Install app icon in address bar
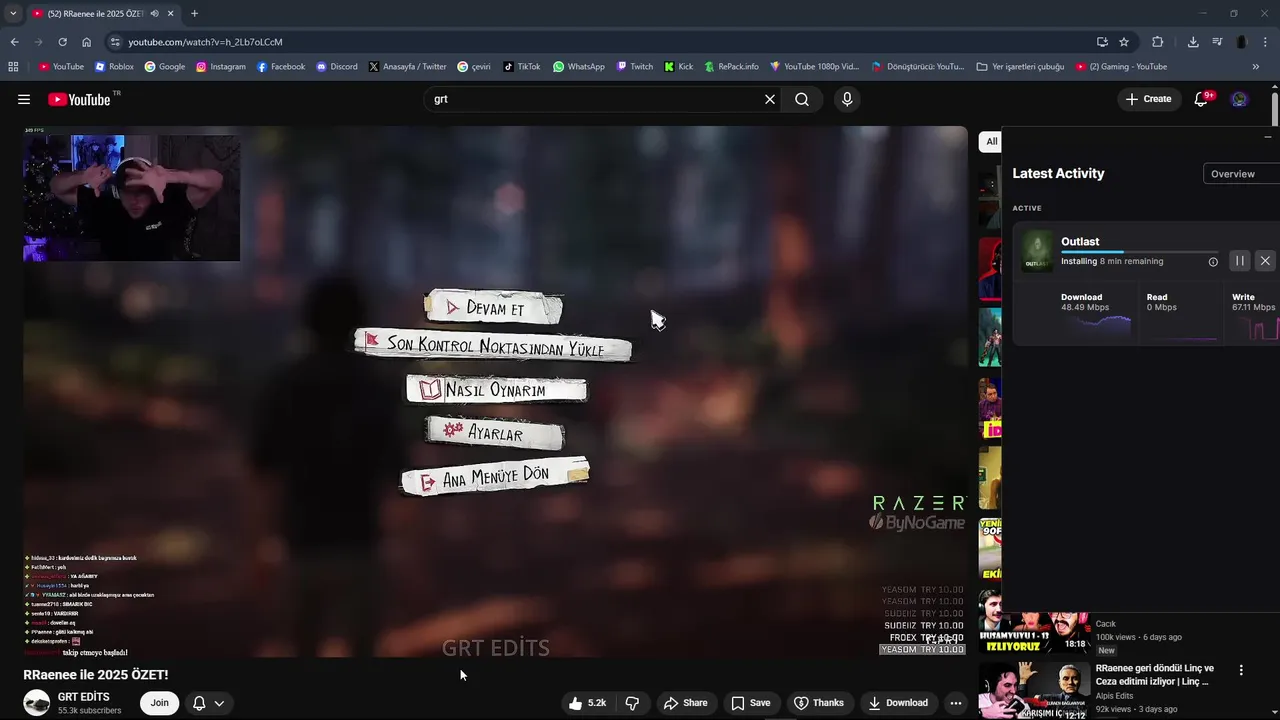The image size is (1280, 720). tap(1102, 42)
